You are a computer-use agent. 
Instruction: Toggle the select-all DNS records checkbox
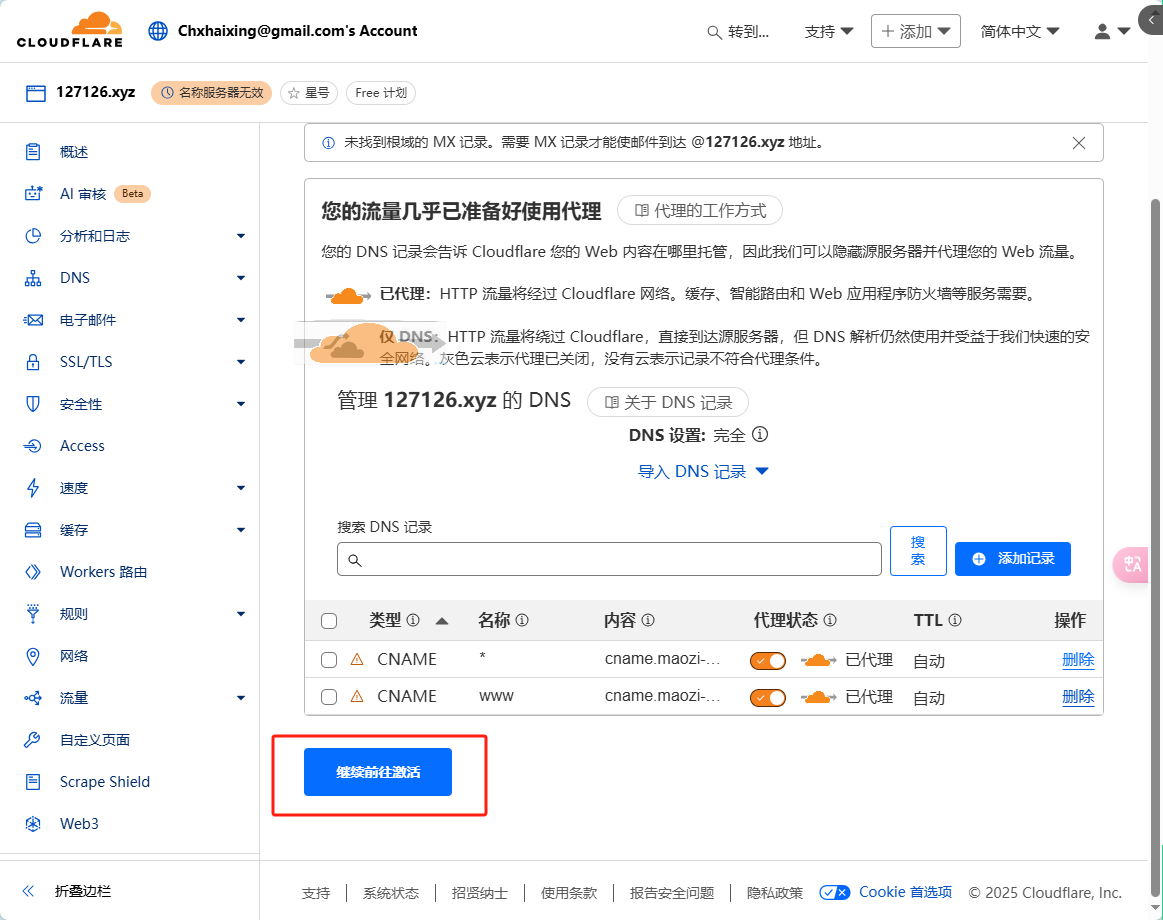pyautogui.click(x=329, y=621)
